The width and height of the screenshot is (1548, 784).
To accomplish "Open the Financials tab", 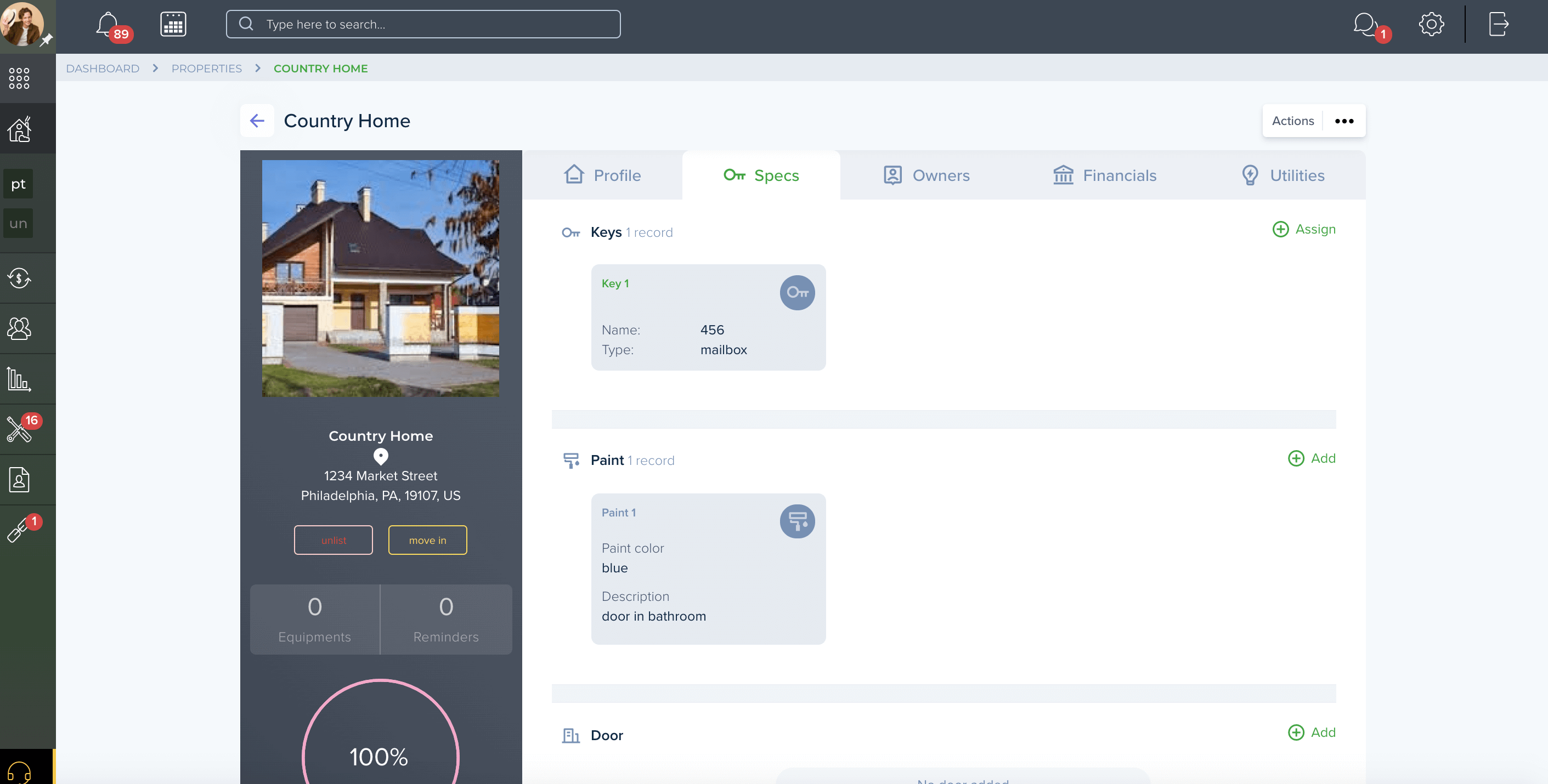I will pyautogui.click(x=1105, y=175).
